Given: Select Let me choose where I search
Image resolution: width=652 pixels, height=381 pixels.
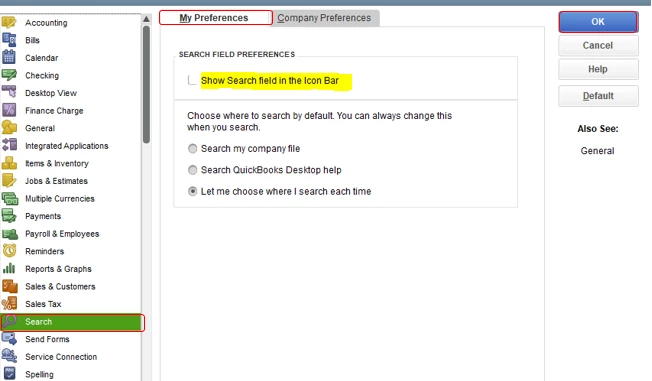Looking at the screenshot, I should (193, 191).
